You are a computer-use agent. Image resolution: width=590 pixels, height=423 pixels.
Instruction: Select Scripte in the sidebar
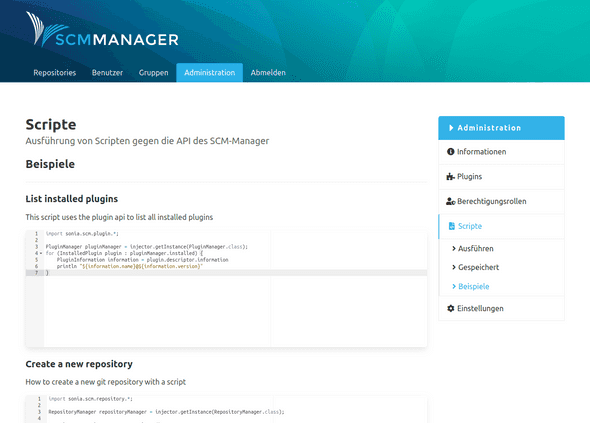(501, 226)
